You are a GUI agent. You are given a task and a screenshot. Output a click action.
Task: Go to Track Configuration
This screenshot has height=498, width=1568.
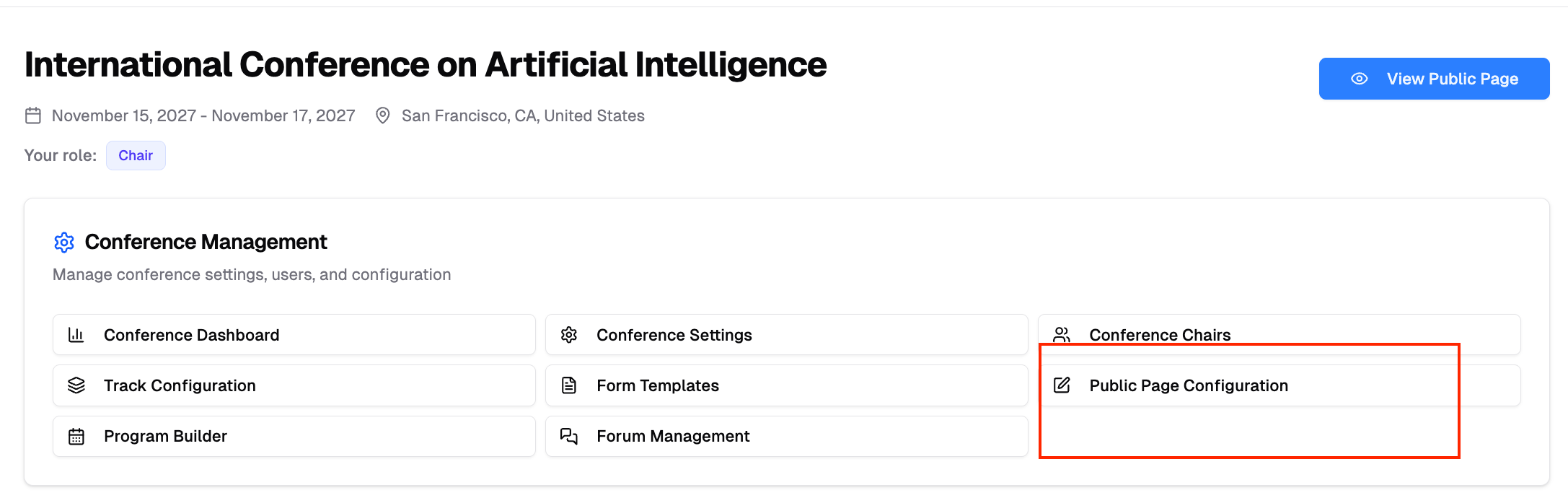[294, 385]
